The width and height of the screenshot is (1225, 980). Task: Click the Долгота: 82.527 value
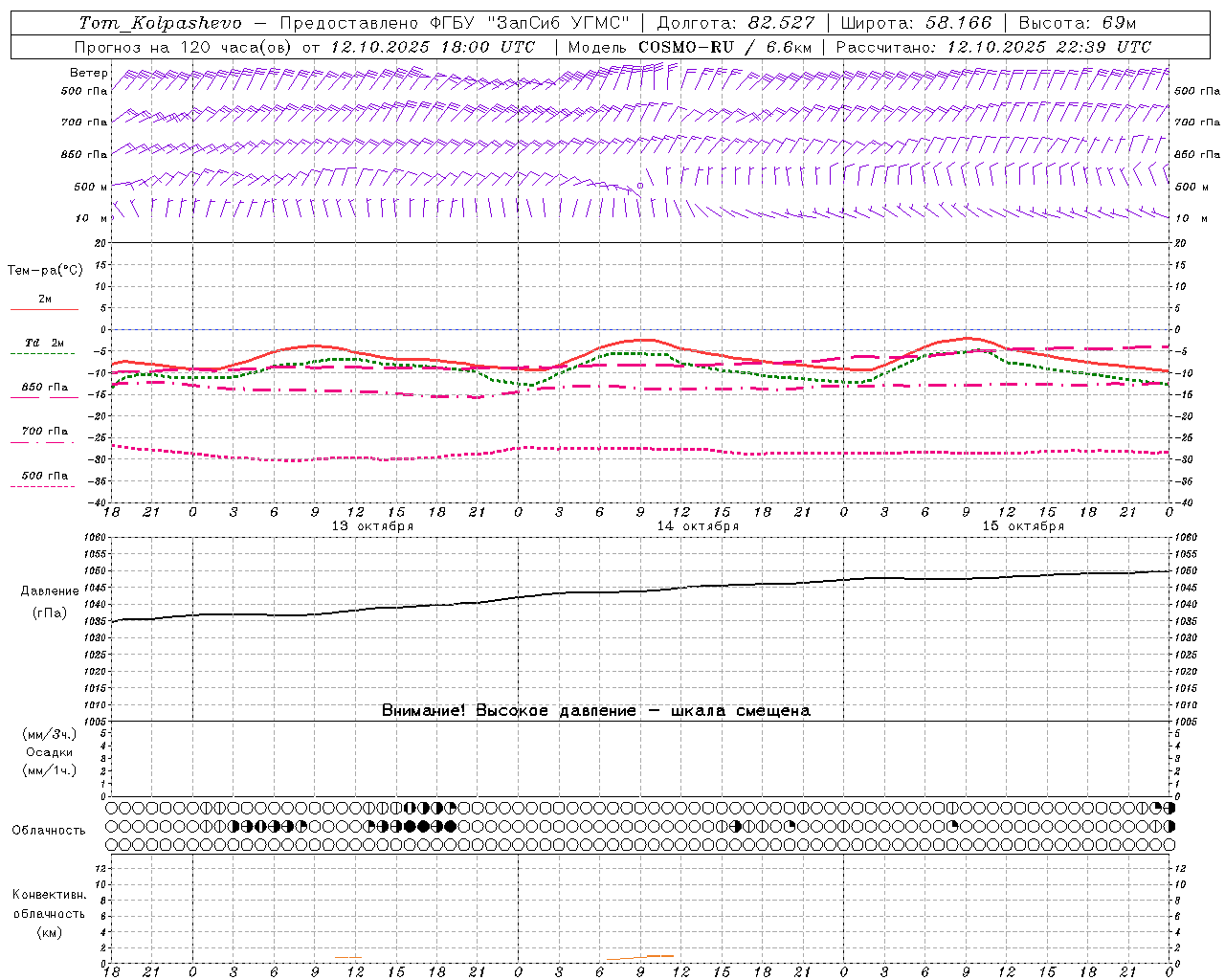[x=736, y=23]
